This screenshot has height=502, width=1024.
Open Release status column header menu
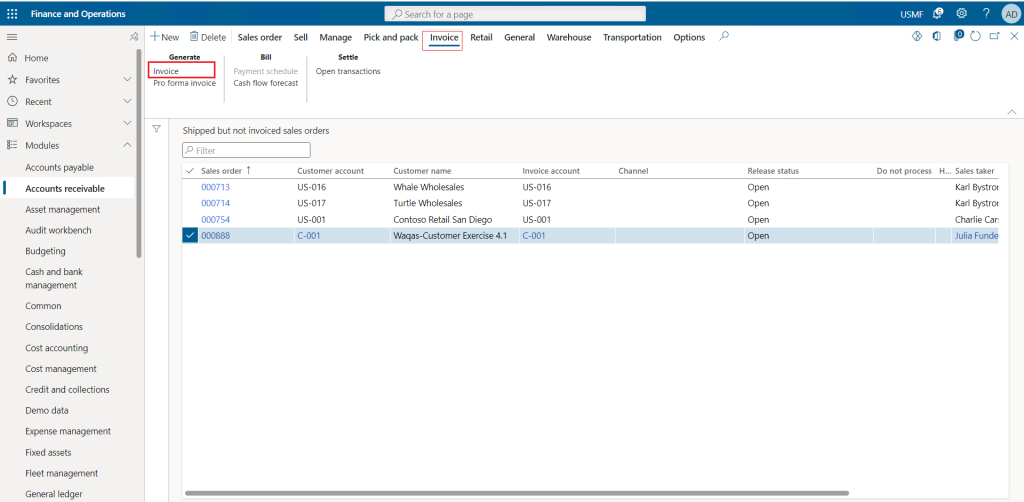(773, 170)
